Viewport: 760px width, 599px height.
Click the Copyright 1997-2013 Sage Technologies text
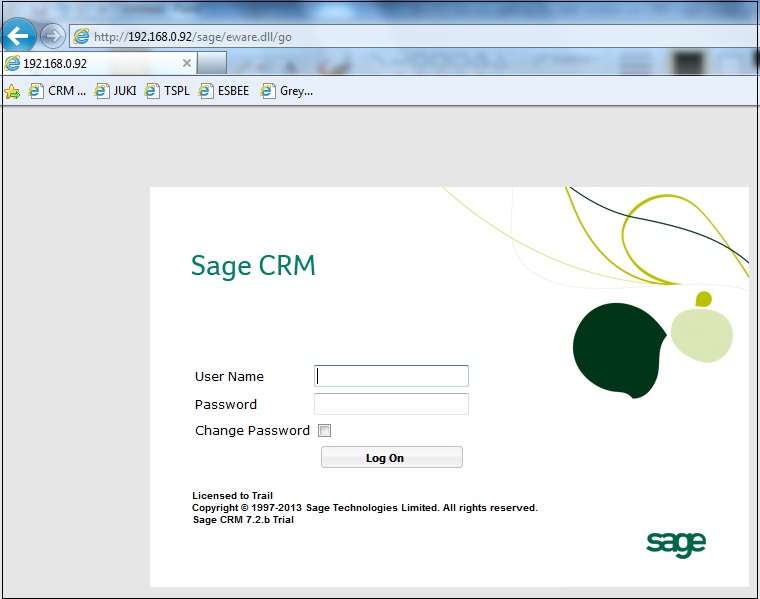point(365,507)
